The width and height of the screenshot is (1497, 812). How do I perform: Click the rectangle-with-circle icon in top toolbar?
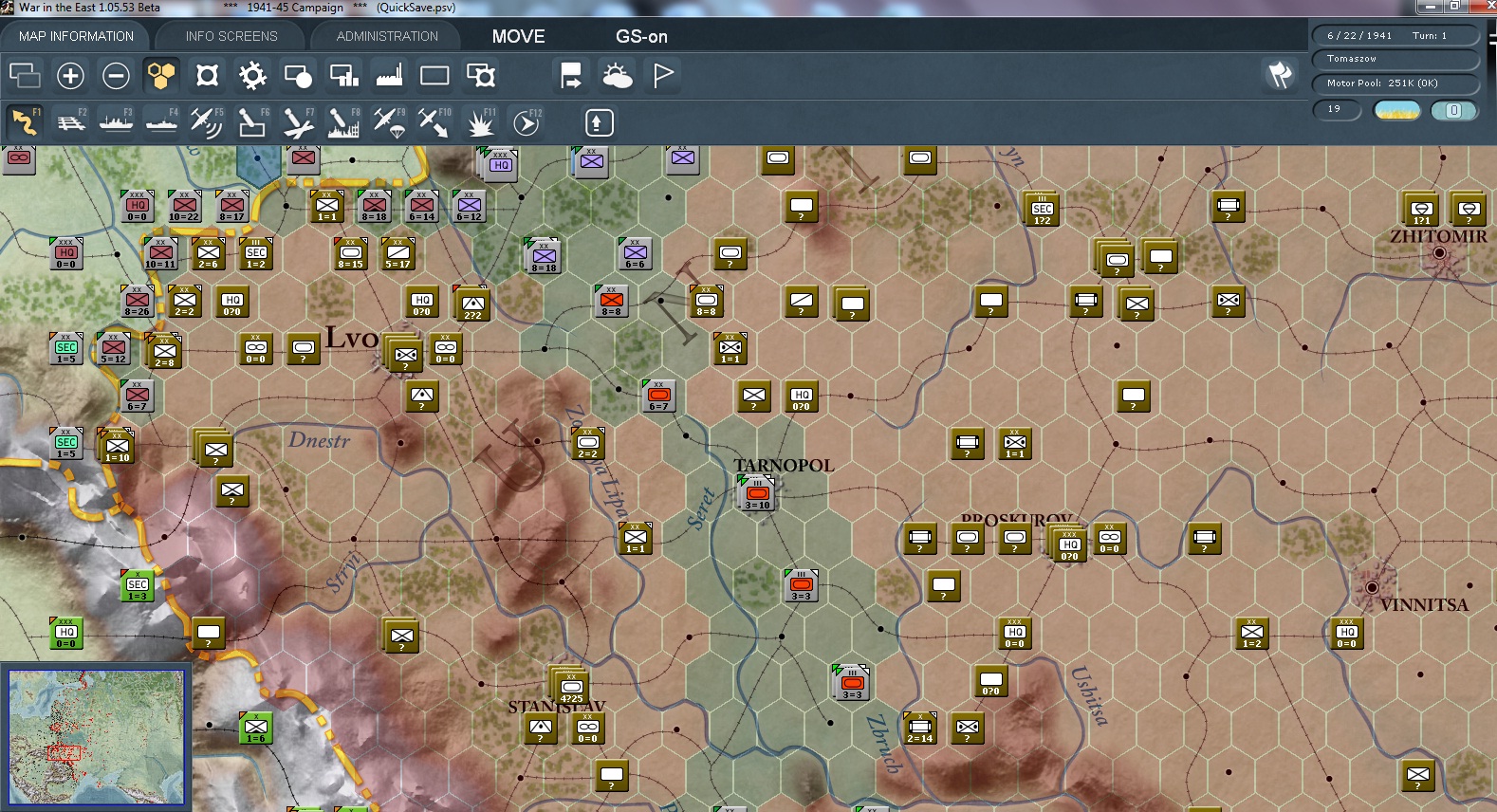tap(298, 75)
